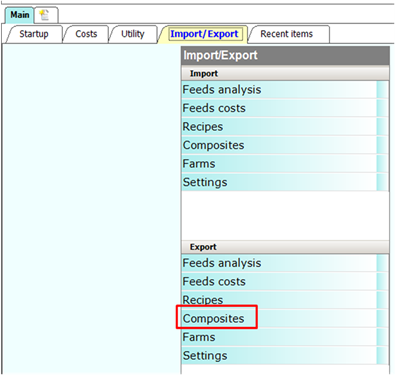
Task: Open Settings under Import
Action: pos(285,182)
